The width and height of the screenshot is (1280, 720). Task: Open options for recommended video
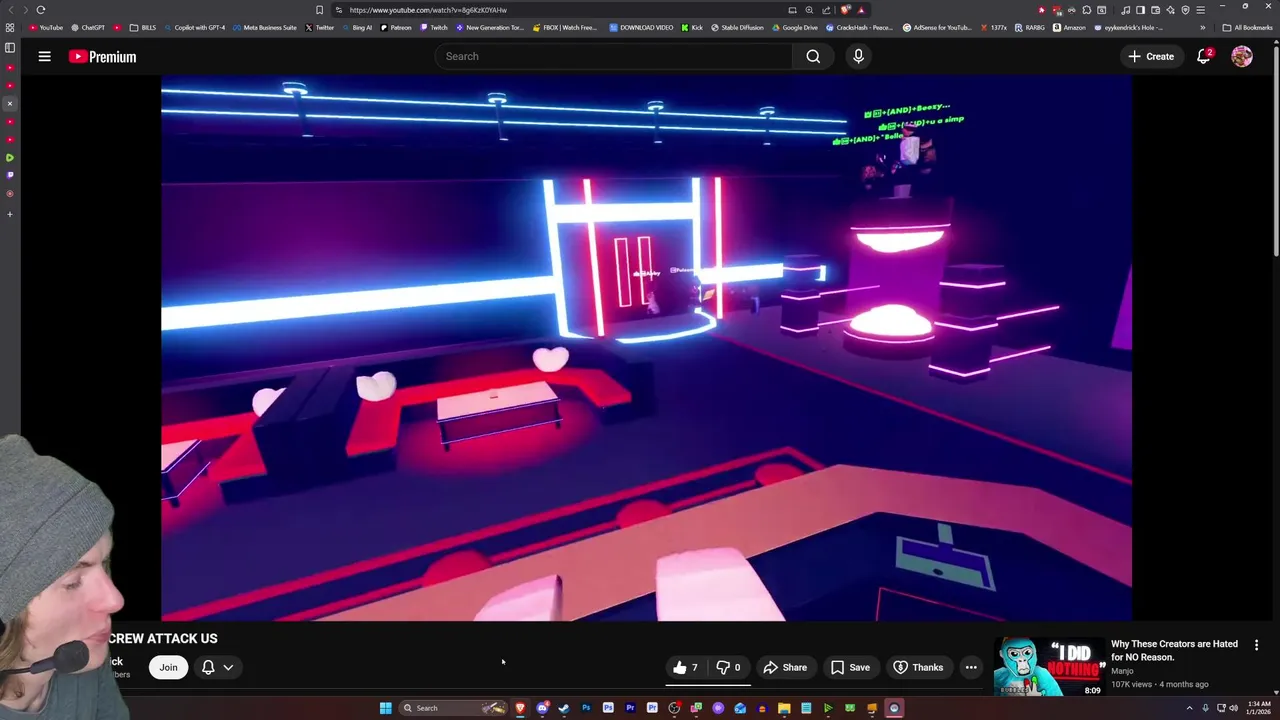[x=1256, y=645]
